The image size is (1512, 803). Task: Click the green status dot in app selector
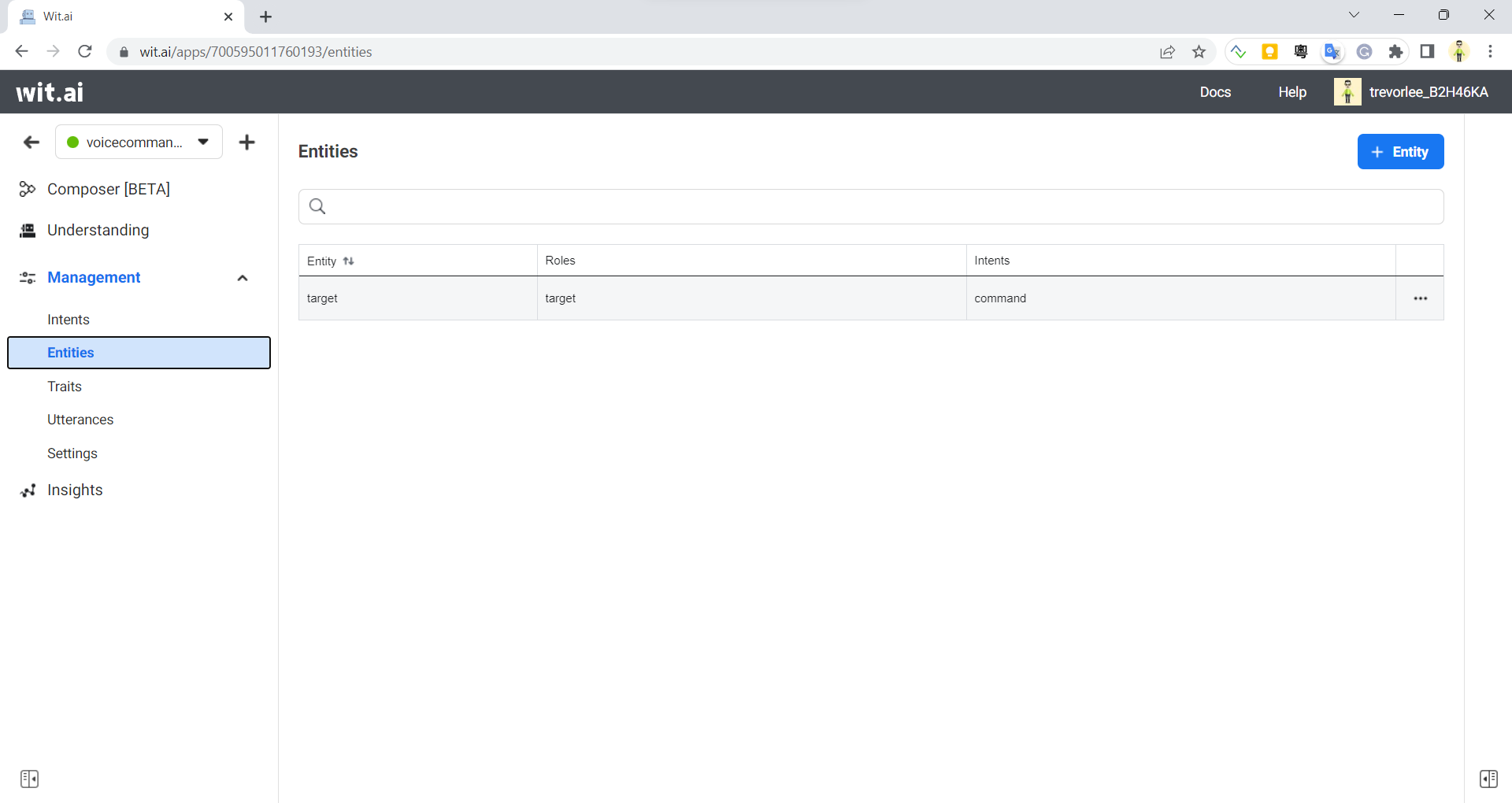[73, 142]
